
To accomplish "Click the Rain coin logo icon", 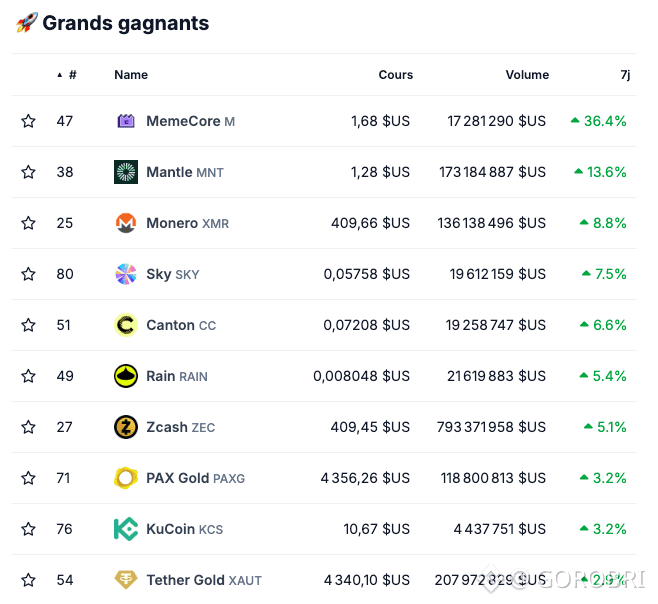I will [x=126, y=376].
